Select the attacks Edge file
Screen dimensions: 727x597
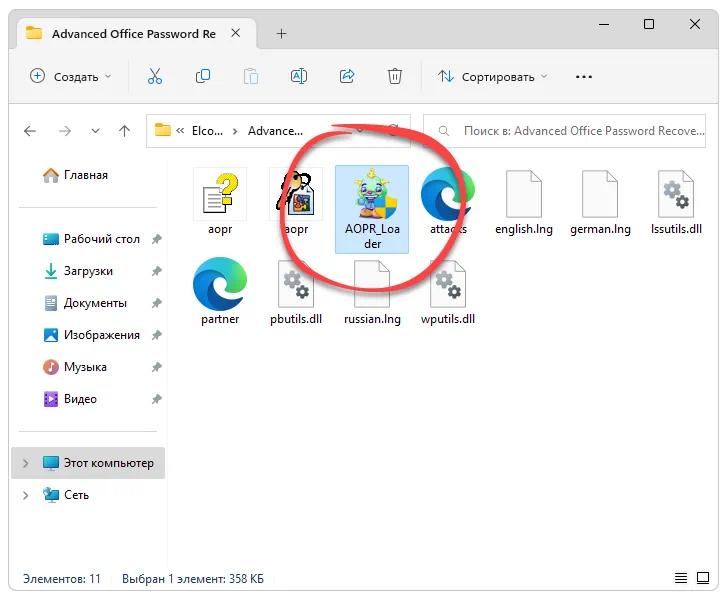coord(448,202)
